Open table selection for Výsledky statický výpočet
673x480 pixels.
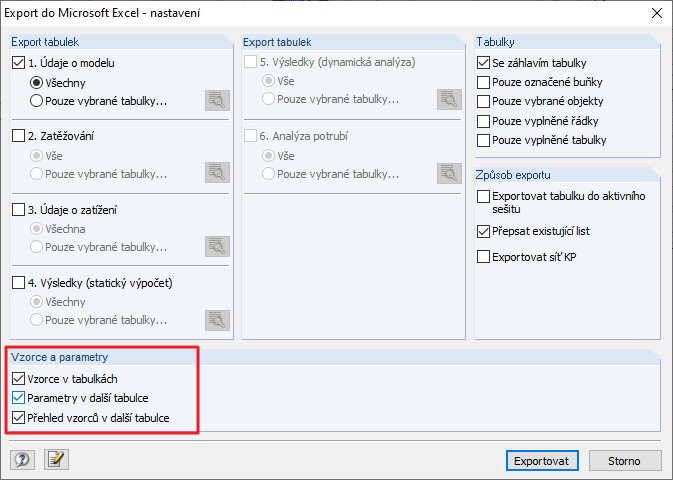point(217,320)
